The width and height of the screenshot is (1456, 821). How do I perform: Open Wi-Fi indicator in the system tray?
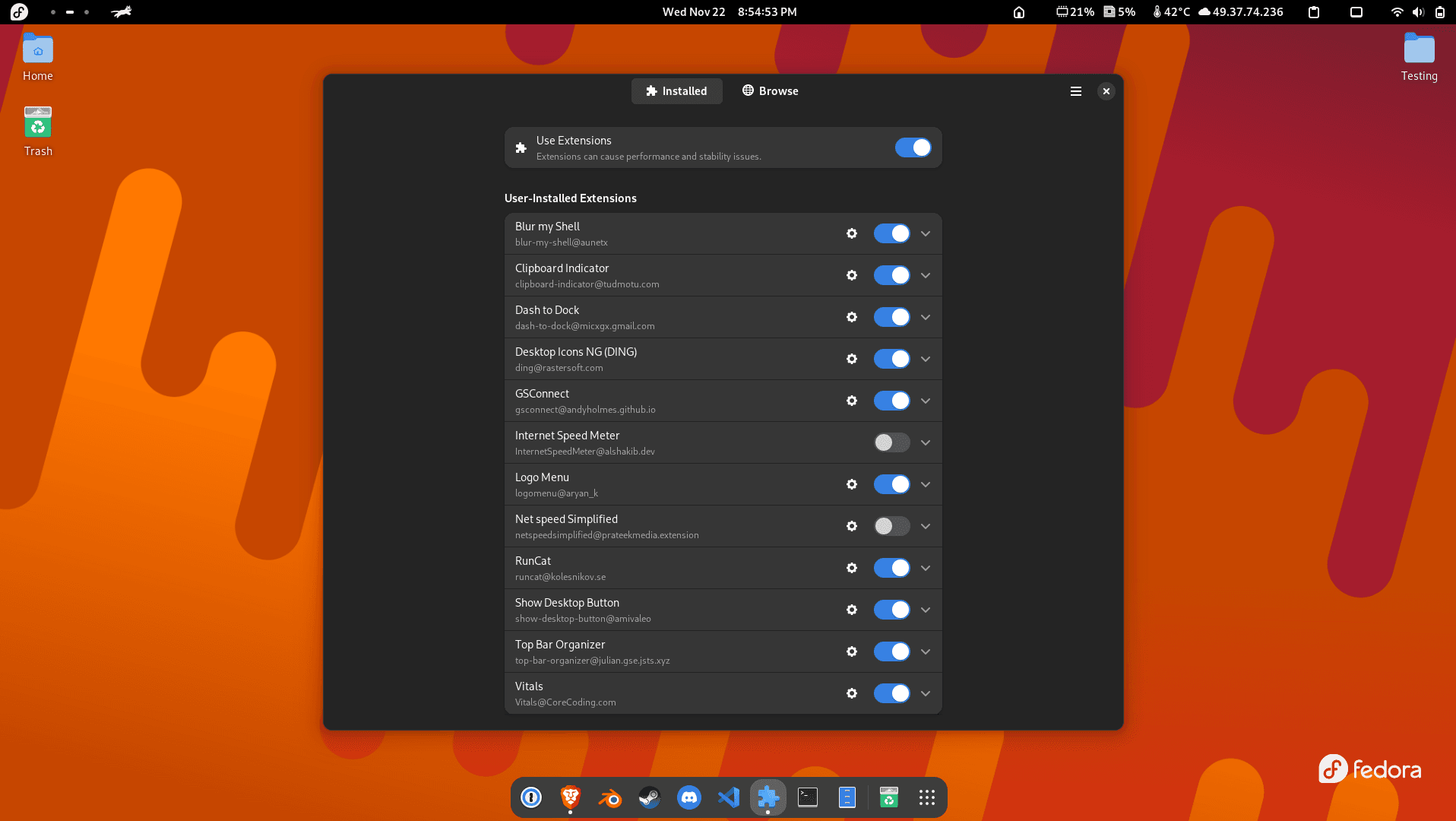(x=1397, y=12)
